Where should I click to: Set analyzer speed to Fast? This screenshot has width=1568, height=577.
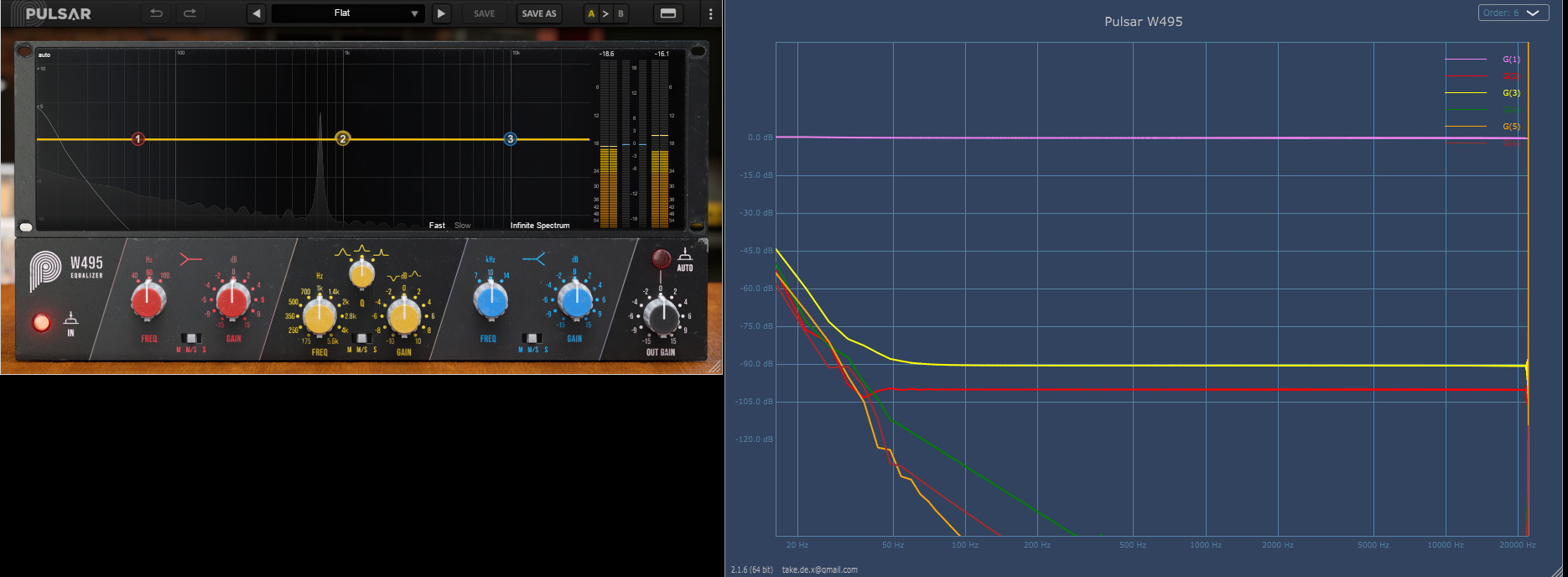(x=437, y=225)
